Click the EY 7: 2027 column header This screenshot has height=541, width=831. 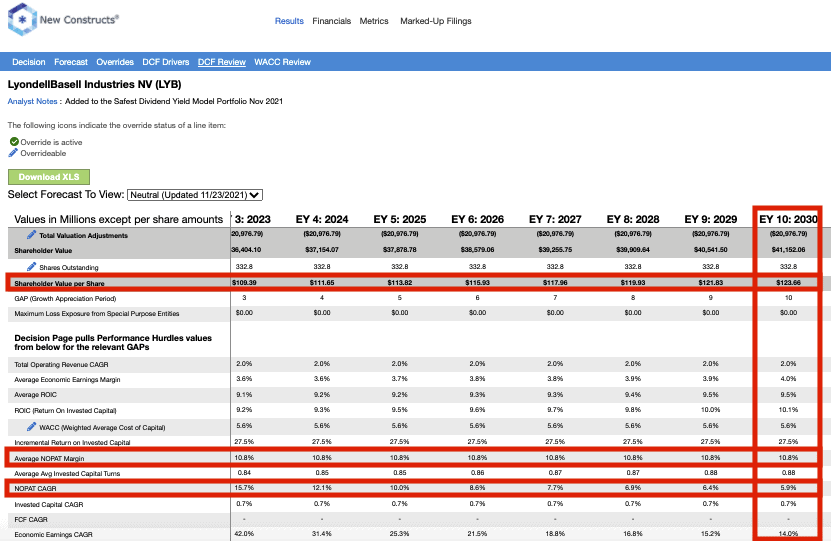point(555,219)
